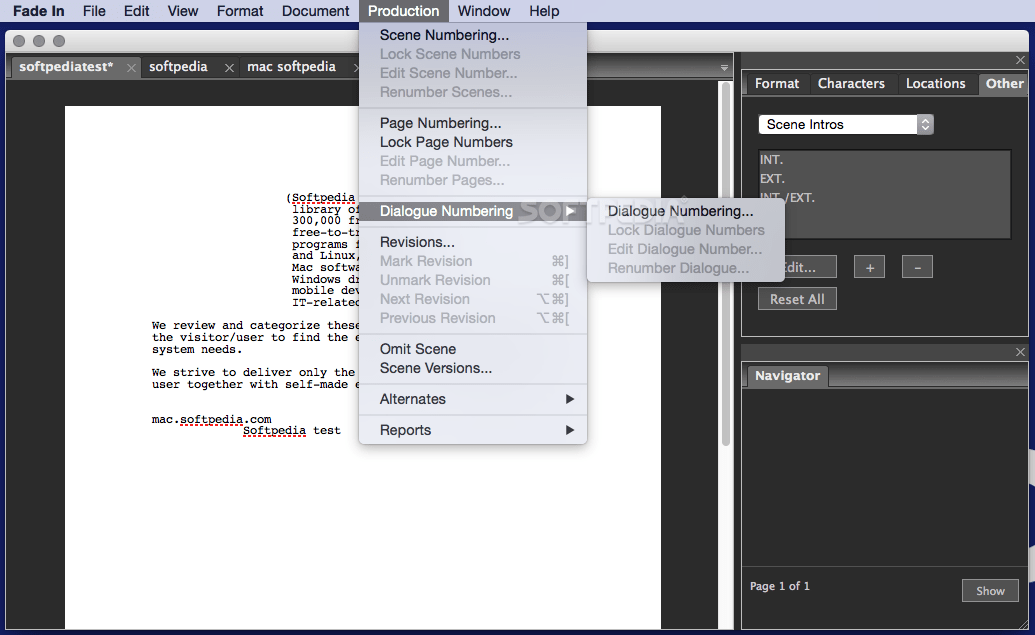Open Revisions... from Production menu
Image resolution: width=1035 pixels, height=635 pixels.
click(473, 242)
